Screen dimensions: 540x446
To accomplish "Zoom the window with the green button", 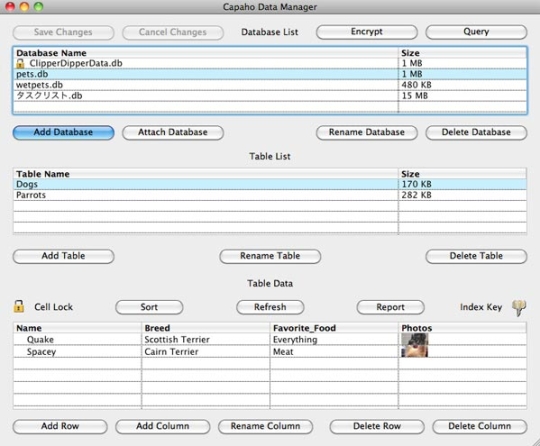I will (x=39, y=7).
